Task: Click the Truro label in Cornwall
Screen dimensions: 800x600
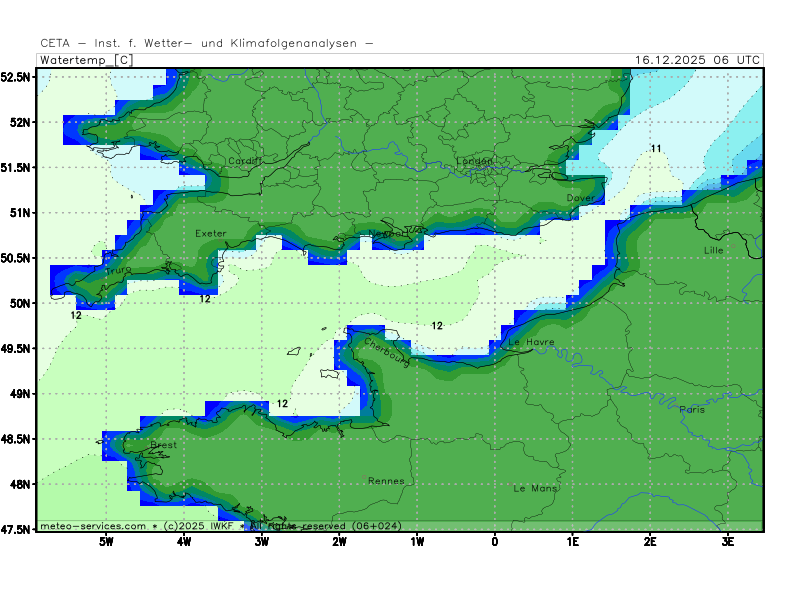Action: [x=117, y=270]
